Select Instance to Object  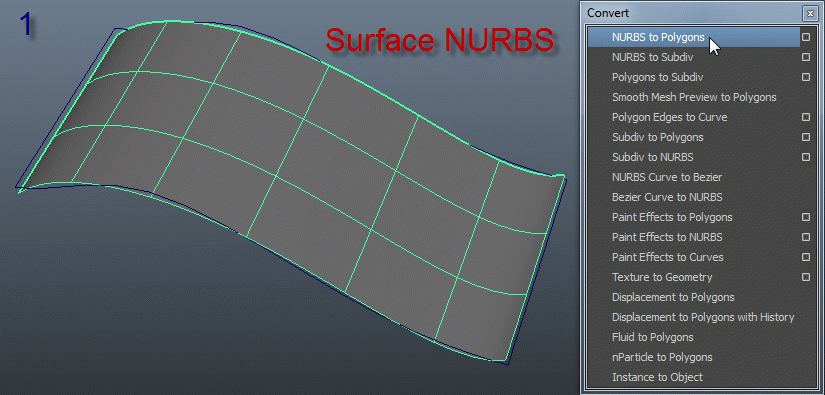[693, 377]
